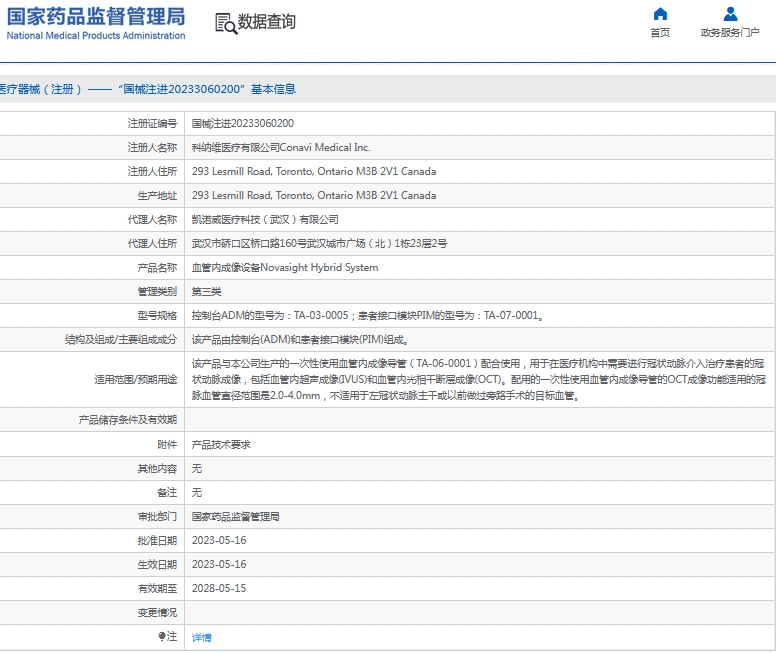Screen dimensions: 776x653
Task: Select the intended use paragraph text
Action: [x=479, y=380]
